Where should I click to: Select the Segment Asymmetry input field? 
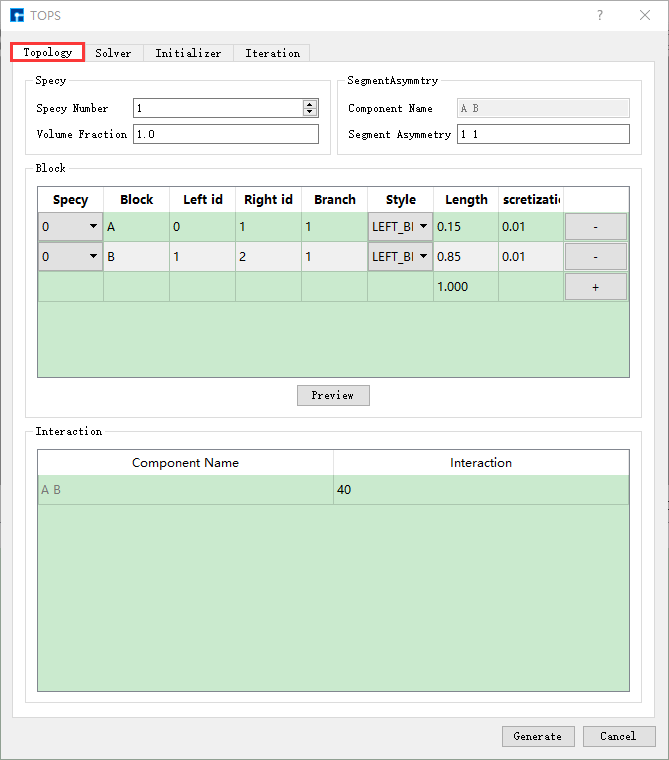coord(543,134)
